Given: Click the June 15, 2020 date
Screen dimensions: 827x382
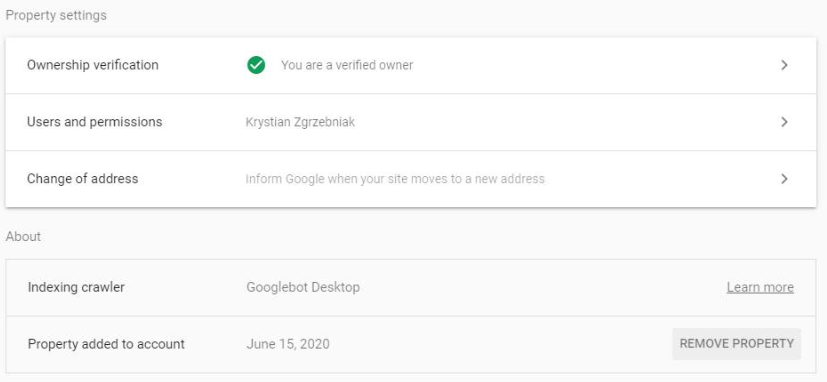Looking at the screenshot, I should click(288, 345).
